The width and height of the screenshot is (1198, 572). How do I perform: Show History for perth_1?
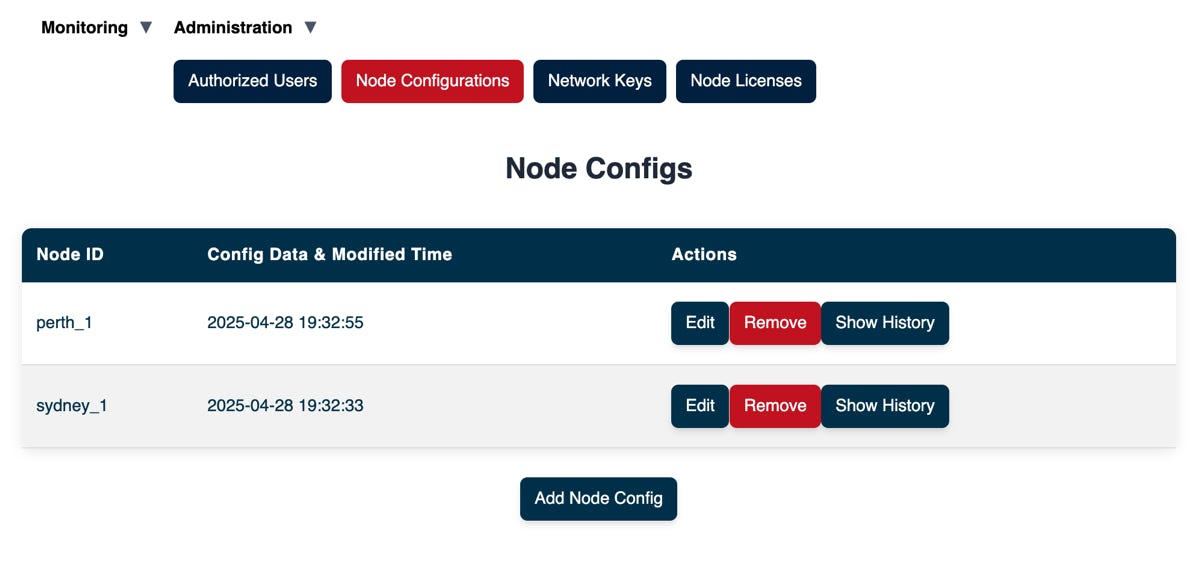click(885, 323)
